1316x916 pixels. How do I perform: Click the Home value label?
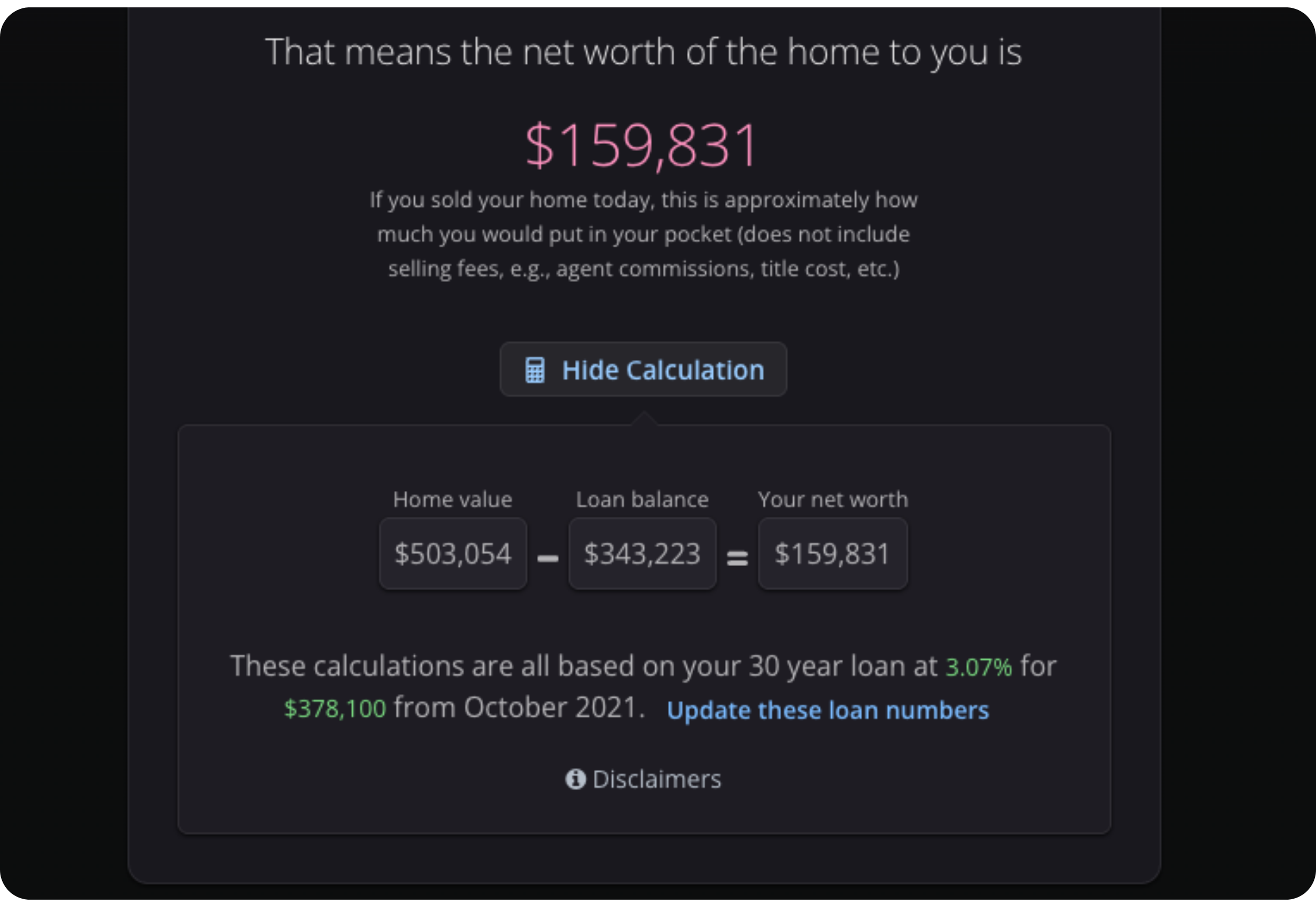point(452,499)
